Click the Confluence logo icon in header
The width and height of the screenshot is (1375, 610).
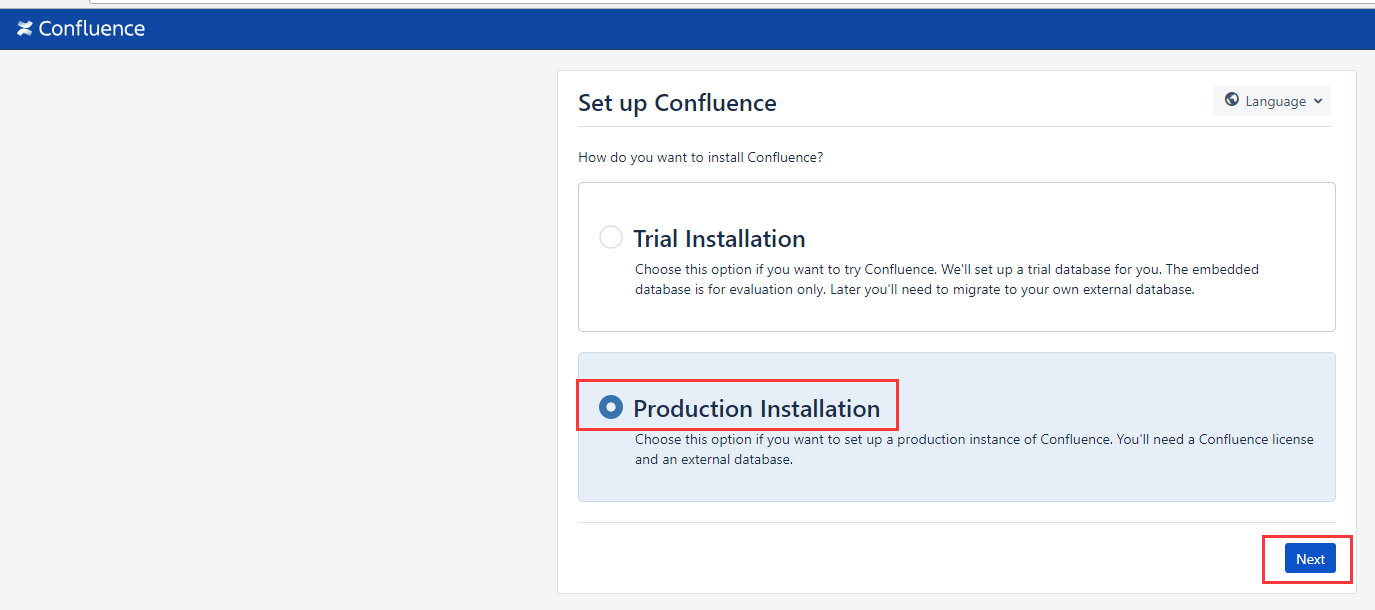[25, 29]
